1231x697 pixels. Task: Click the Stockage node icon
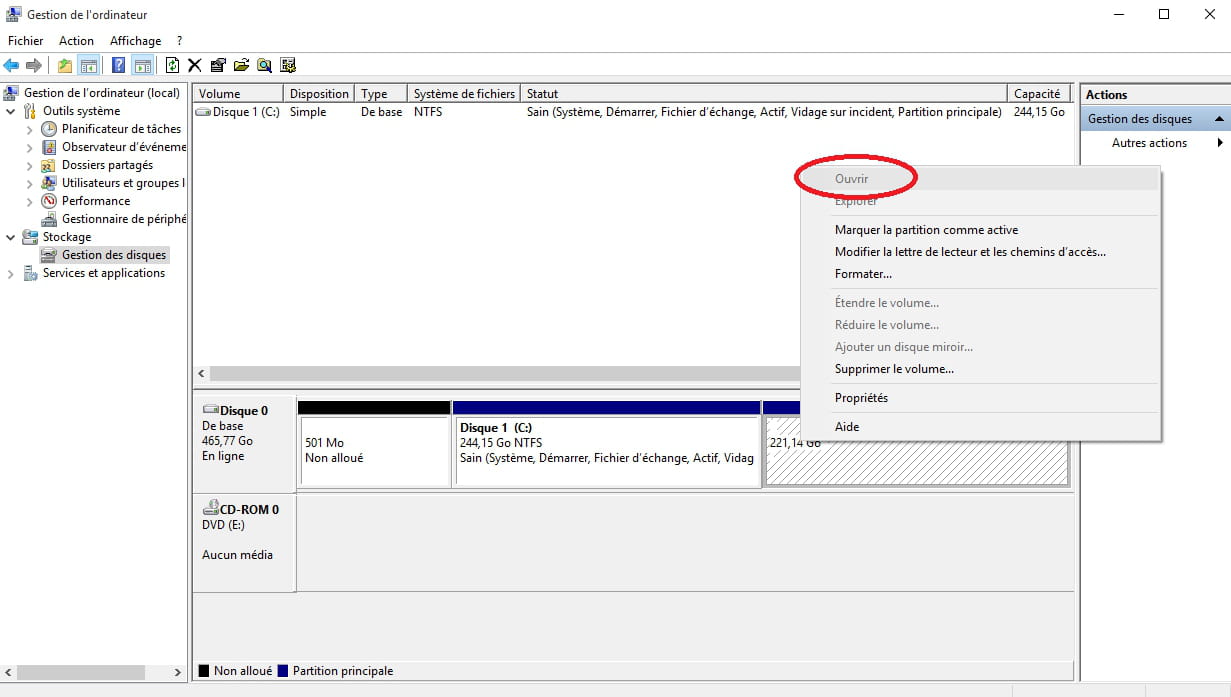(30, 237)
